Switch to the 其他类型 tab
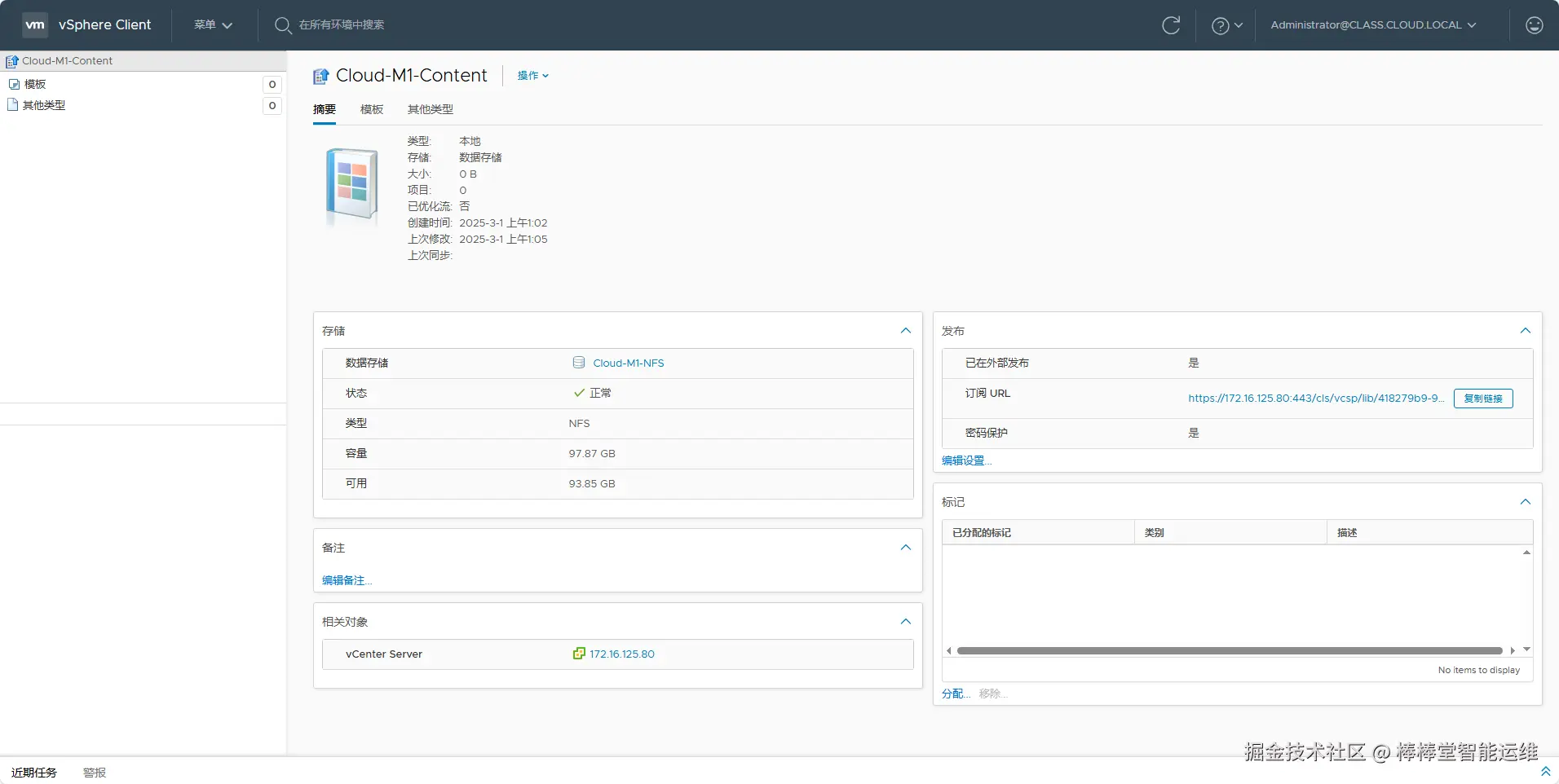Screen dimensions: 1559x784 431,109
